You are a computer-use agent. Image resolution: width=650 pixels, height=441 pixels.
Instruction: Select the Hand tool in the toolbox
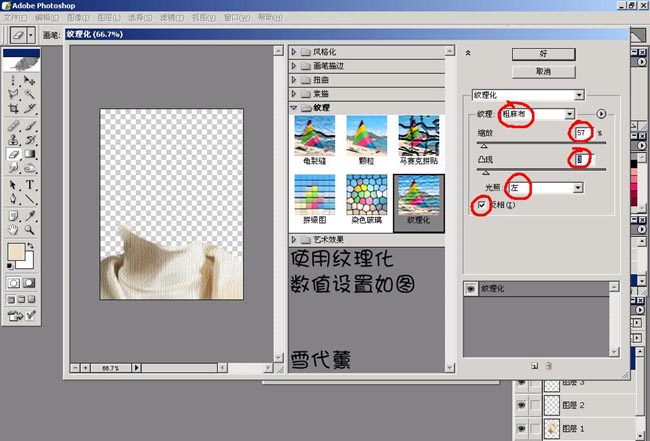coord(13,229)
